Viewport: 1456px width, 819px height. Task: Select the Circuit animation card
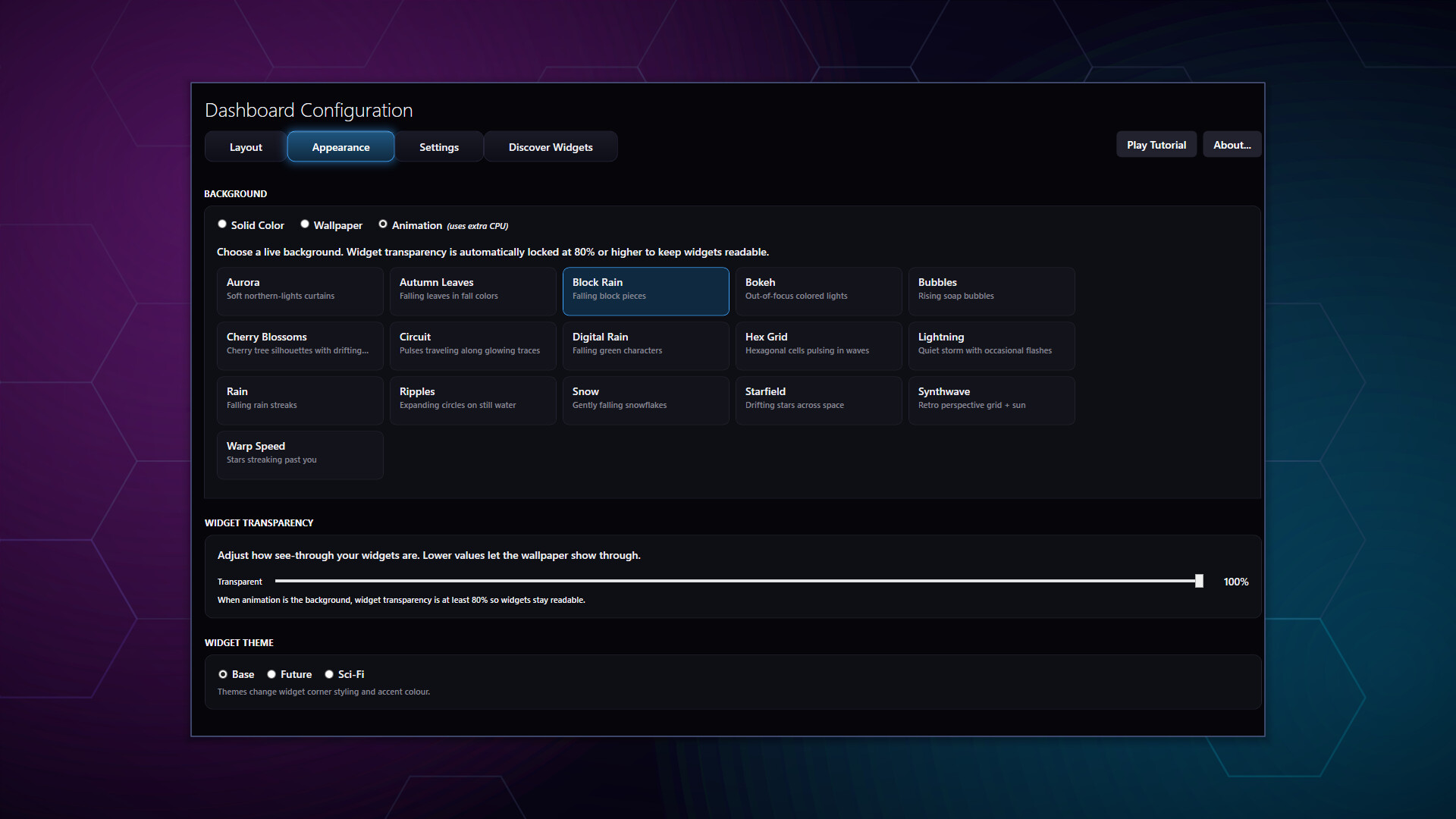coord(473,346)
